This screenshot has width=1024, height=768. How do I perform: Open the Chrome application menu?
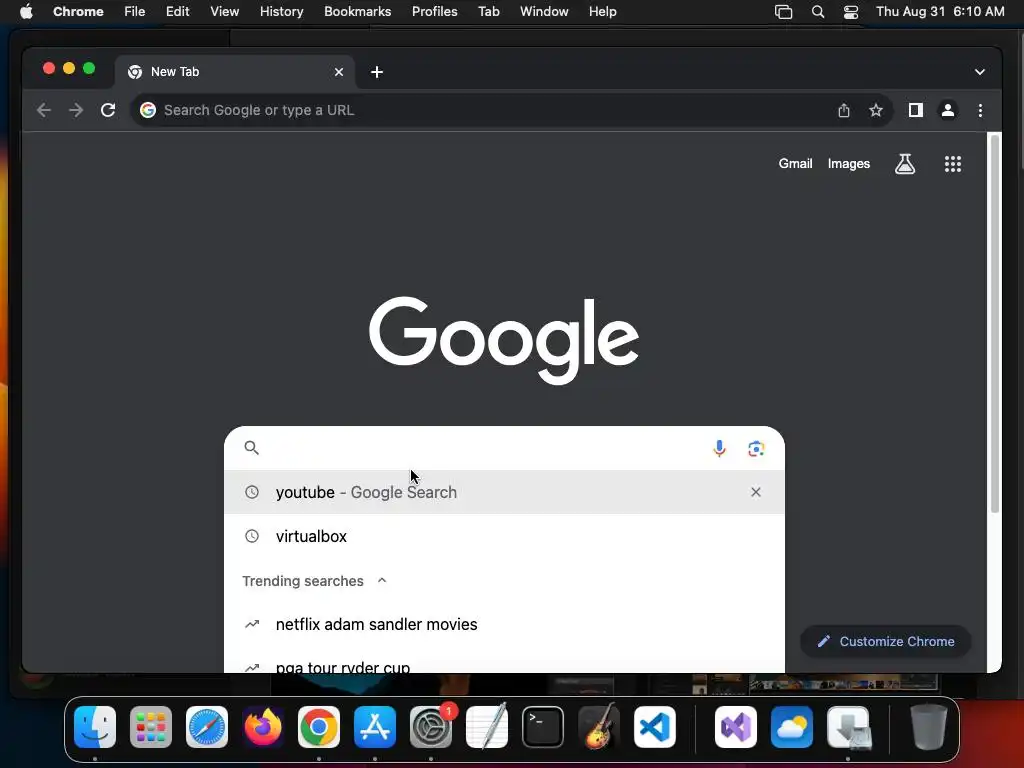click(78, 11)
